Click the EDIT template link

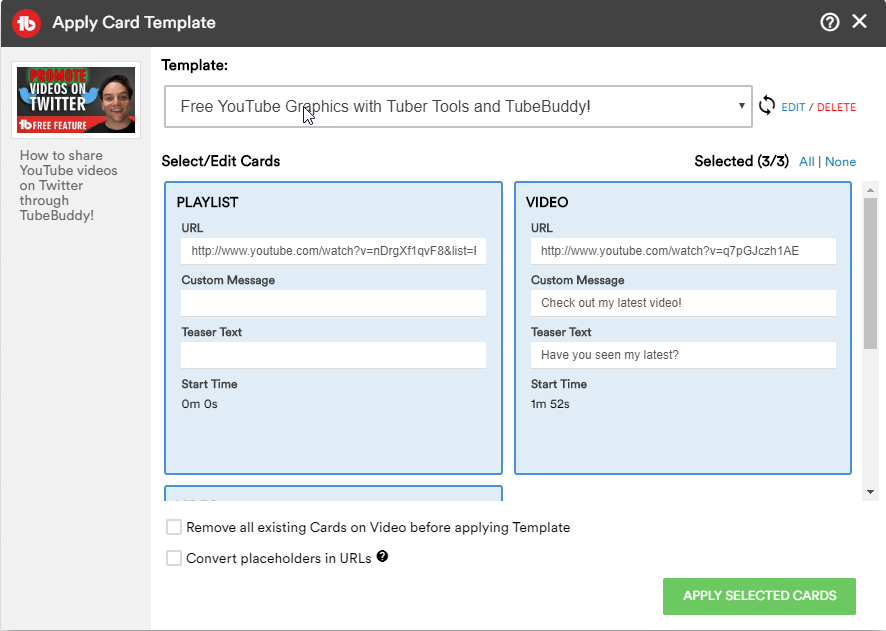click(x=793, y=107)
